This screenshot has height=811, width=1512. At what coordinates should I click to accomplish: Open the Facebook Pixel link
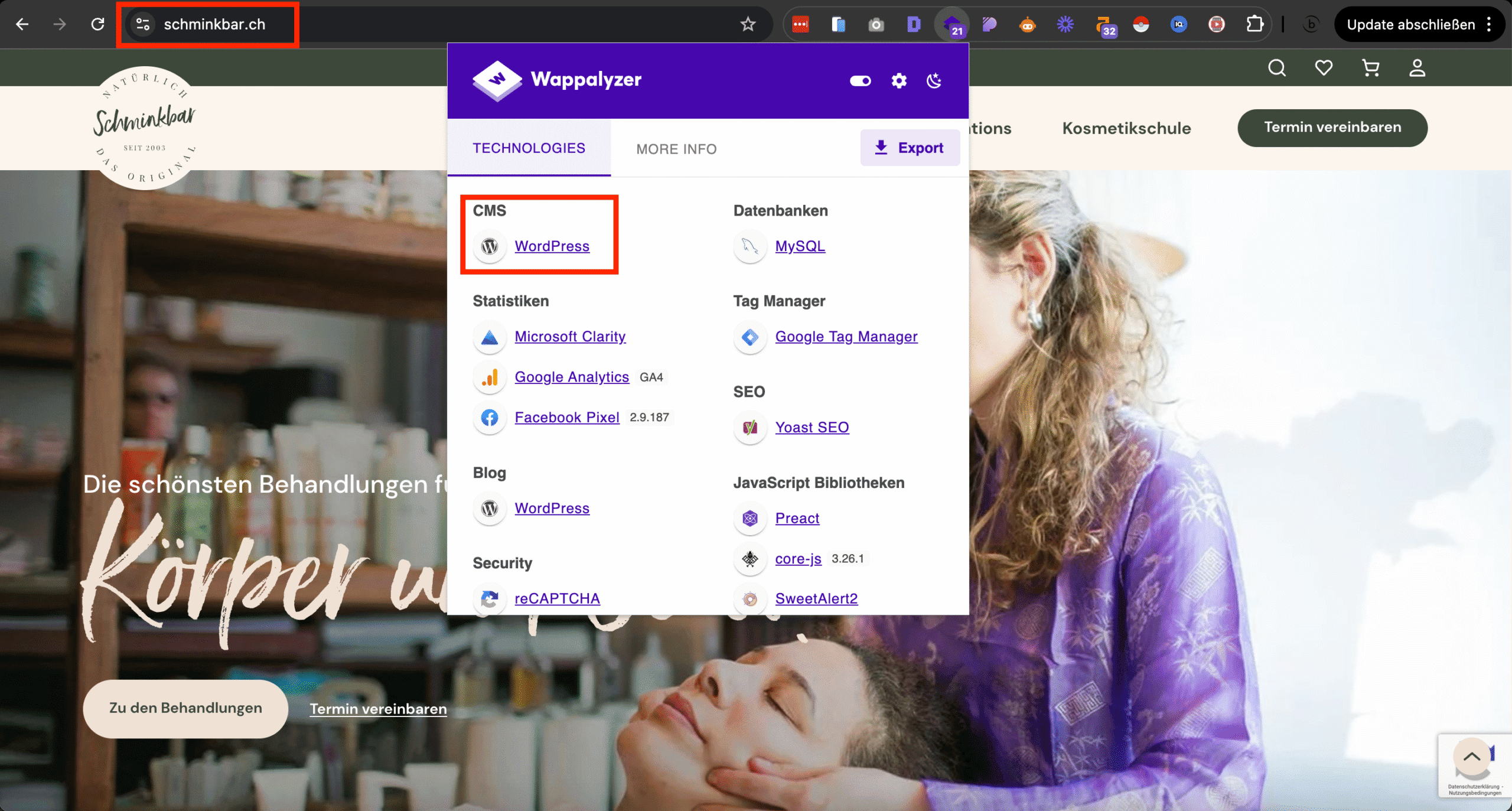[567, 417]
